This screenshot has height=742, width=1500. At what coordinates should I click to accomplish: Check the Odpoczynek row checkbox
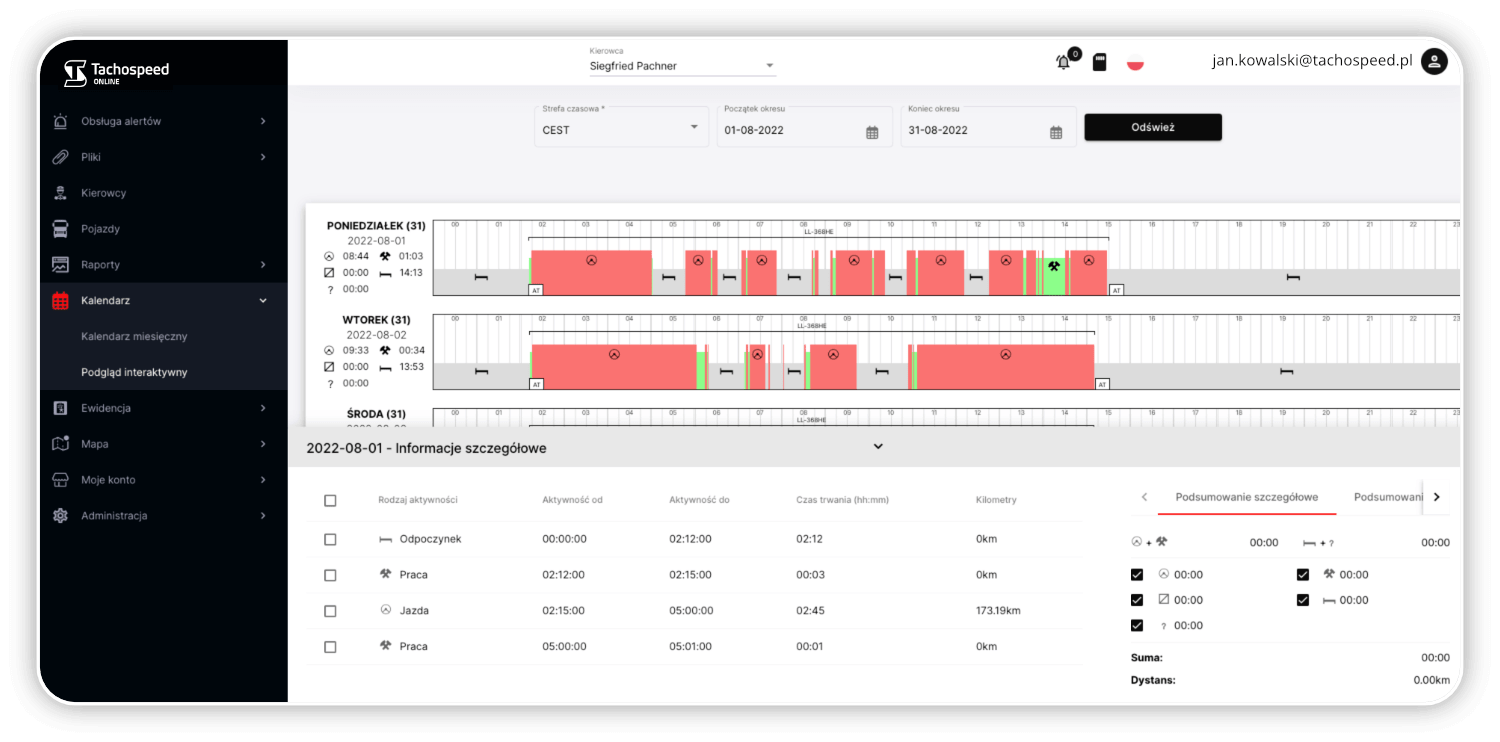330,539
